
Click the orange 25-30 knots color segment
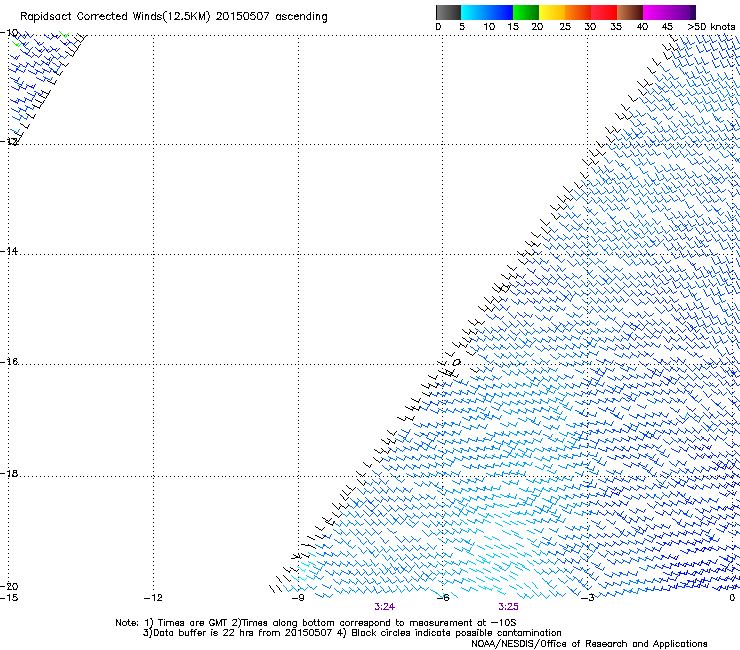pos(578,12)
